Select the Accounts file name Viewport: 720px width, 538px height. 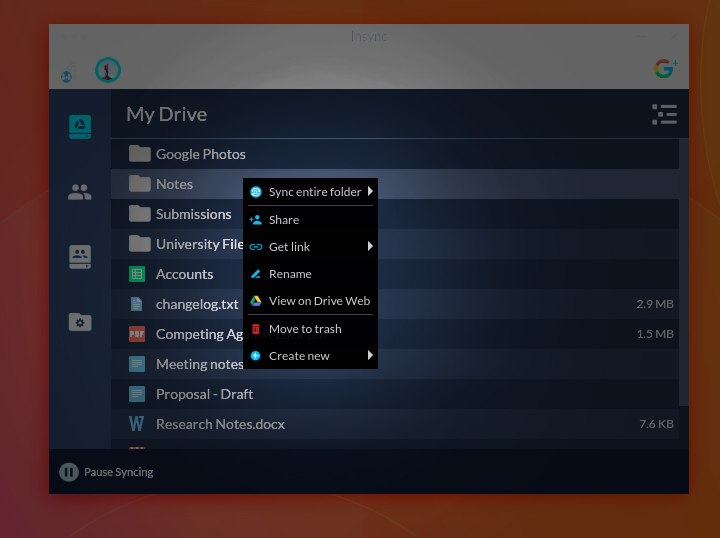pyautogui.click(x=185, y=274)
